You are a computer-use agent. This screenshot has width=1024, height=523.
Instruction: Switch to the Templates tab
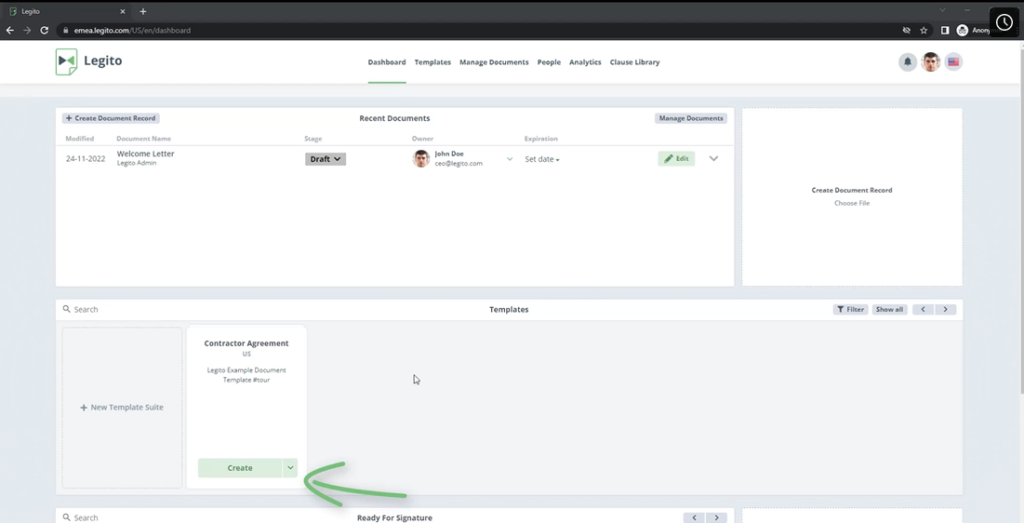pos(432,62)
